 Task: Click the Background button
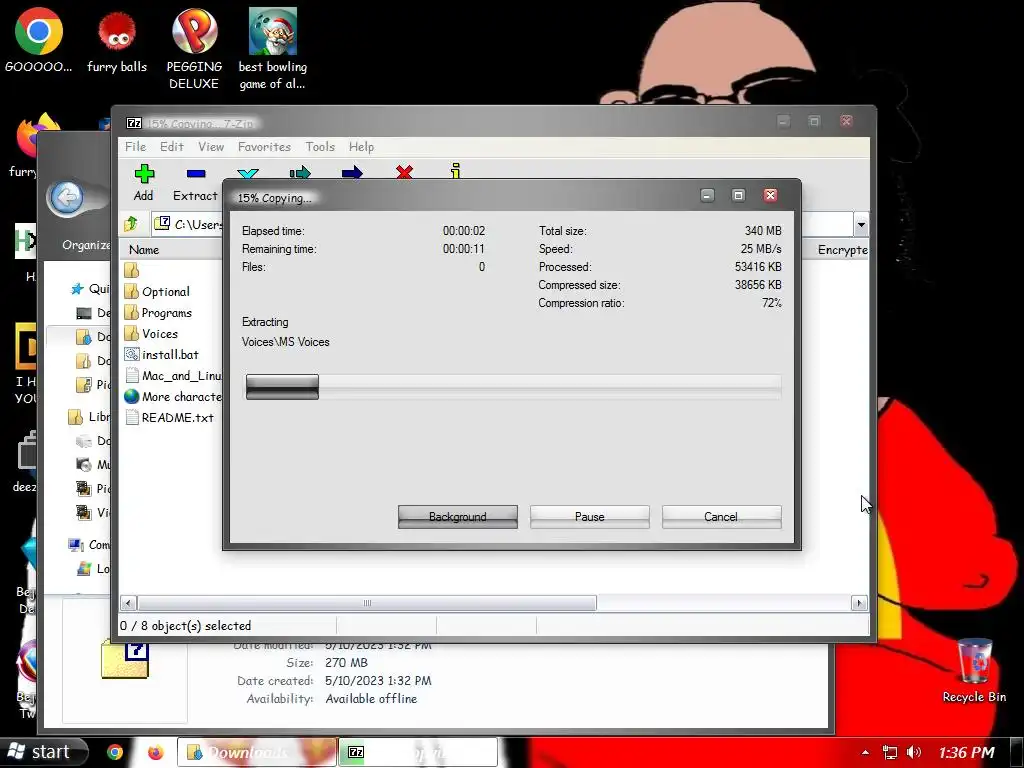458,517
